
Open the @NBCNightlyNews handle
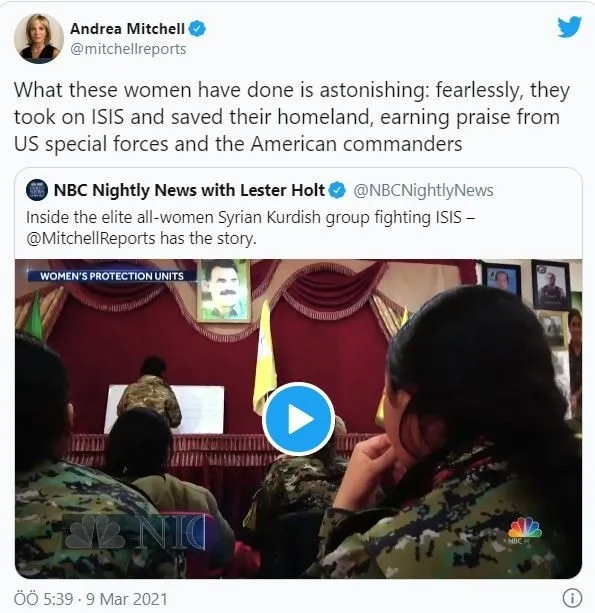click(423, 190)
